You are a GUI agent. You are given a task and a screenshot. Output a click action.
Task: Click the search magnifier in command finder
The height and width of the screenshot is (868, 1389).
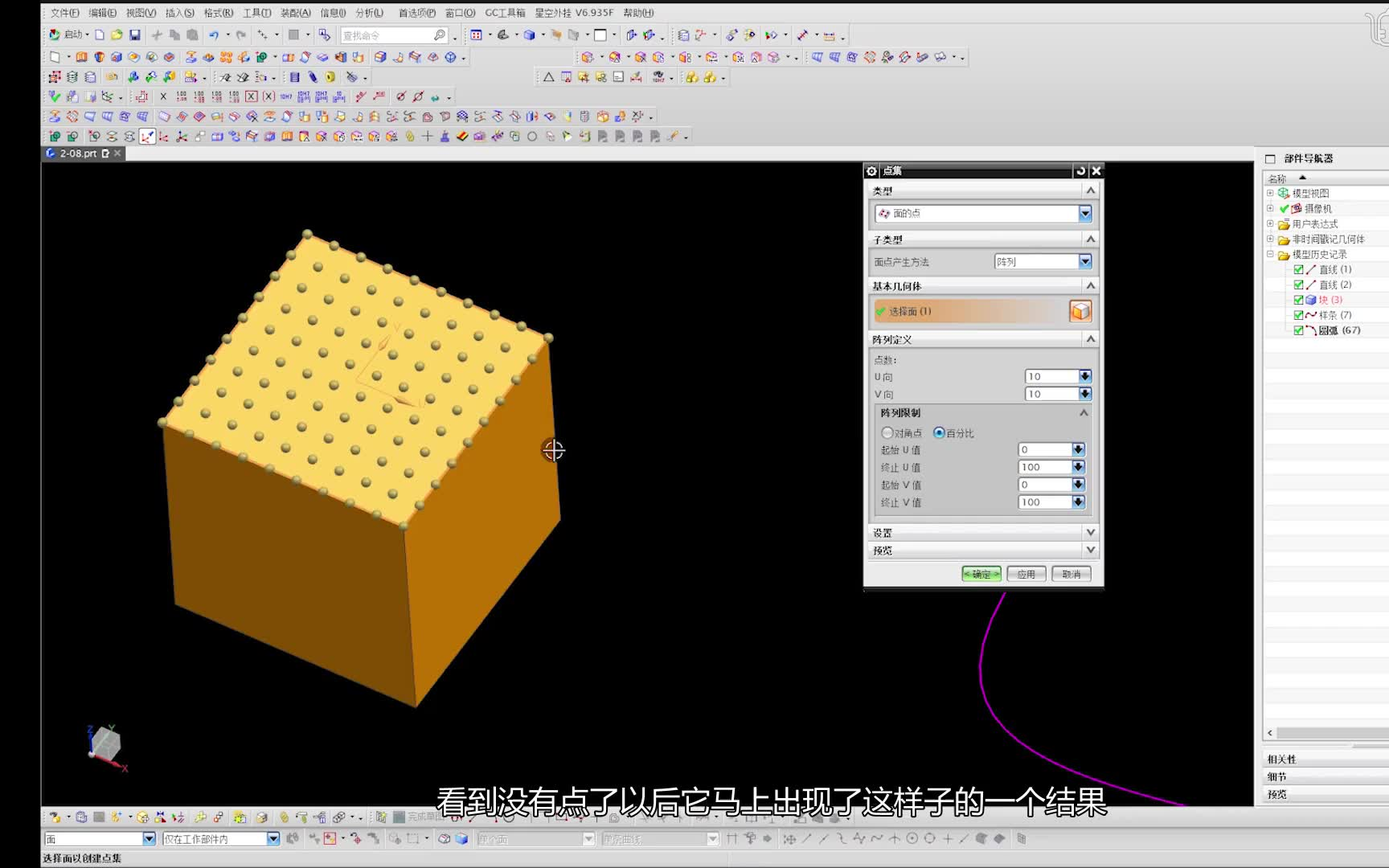click(x=440, y=35)
